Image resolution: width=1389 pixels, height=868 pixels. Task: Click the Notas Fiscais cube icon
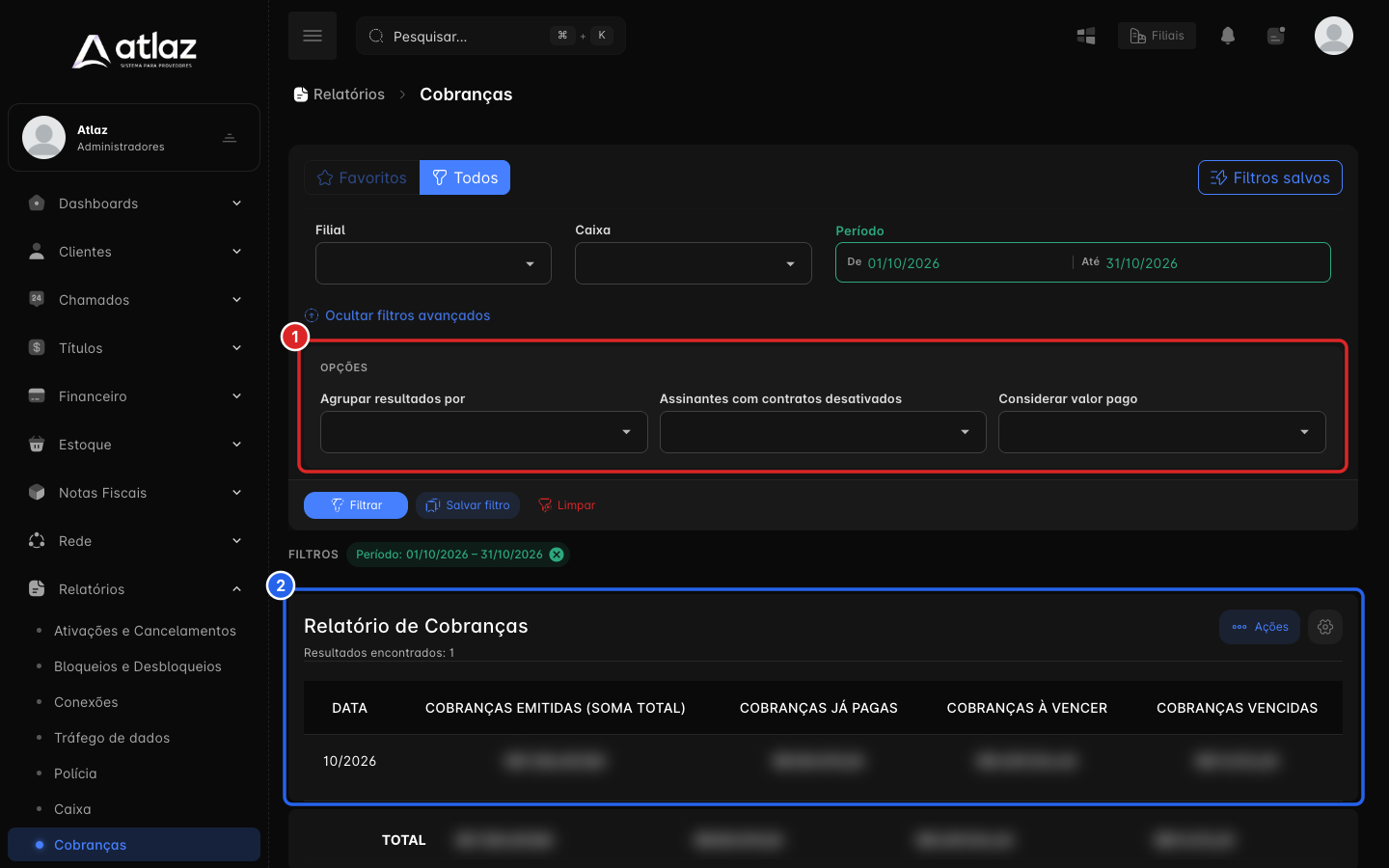(x=37, y=492)
